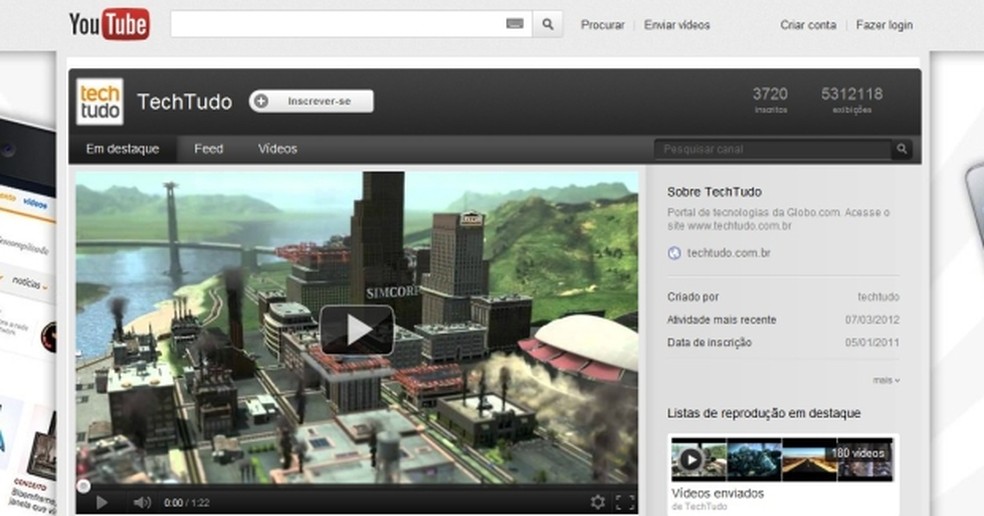Click the magnifier search button beside the YouTube search box
The image size is (984, 516).
tap(548, 24)
